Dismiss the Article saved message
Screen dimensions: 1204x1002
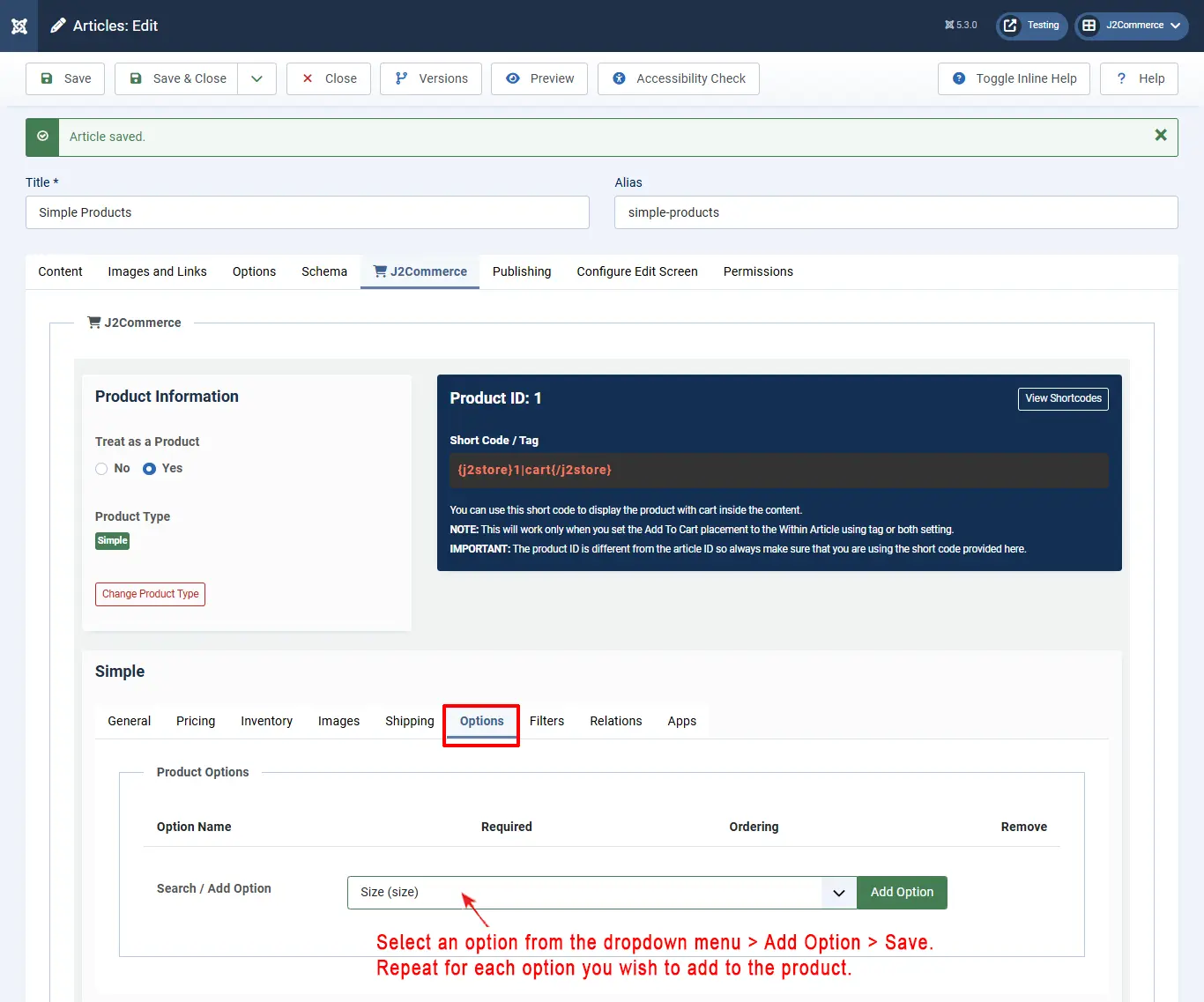click(x=1161, y=135)
